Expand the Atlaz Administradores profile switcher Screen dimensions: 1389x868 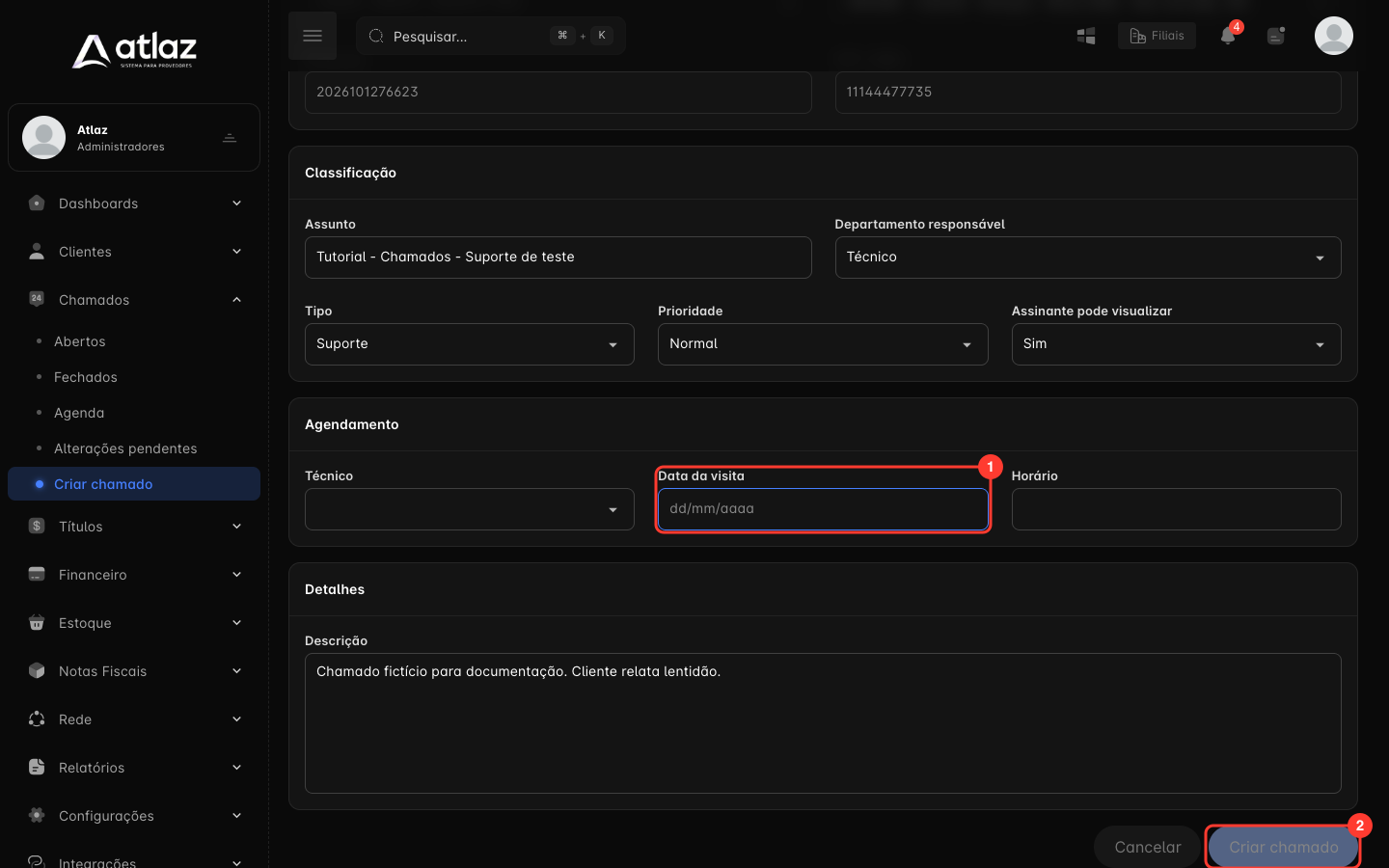pyautogui.click(x=230, y=138)
